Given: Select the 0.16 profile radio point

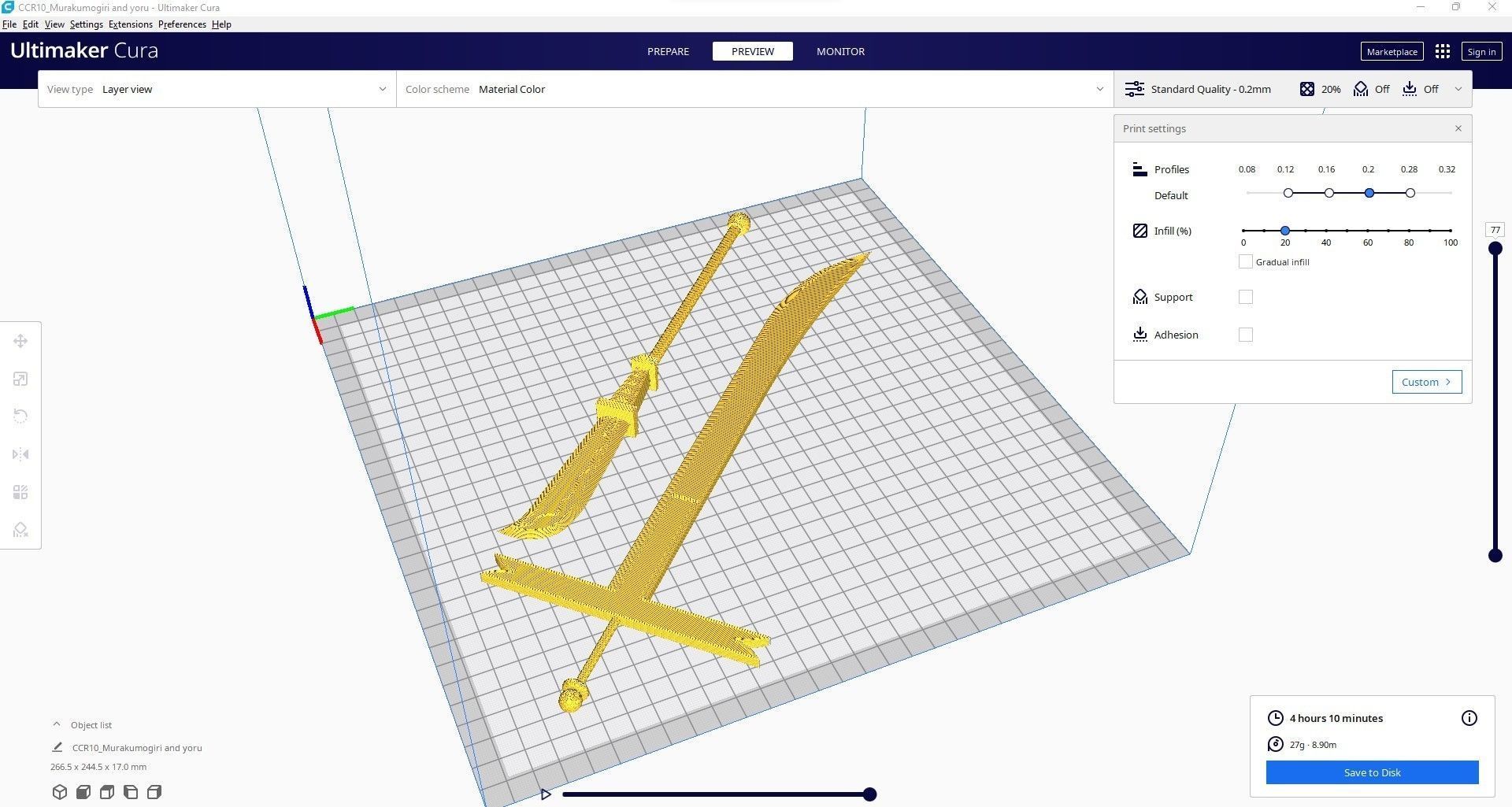Looking at the screenshot, I should (1329, 193).
